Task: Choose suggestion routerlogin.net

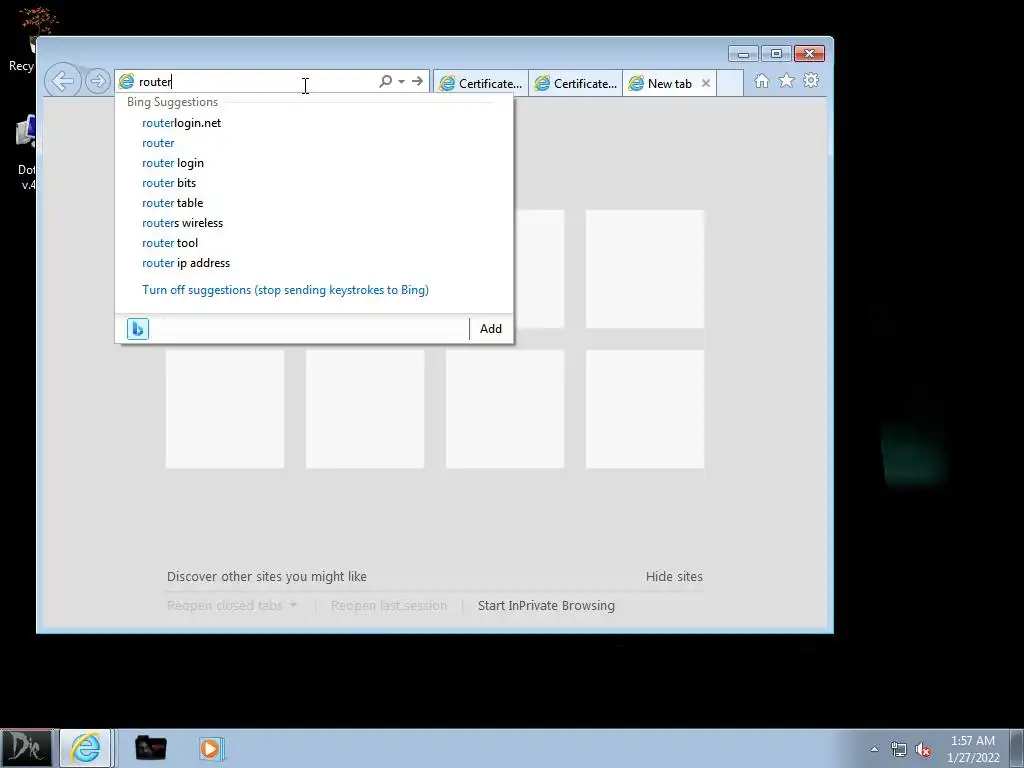Action: point(313,123)
